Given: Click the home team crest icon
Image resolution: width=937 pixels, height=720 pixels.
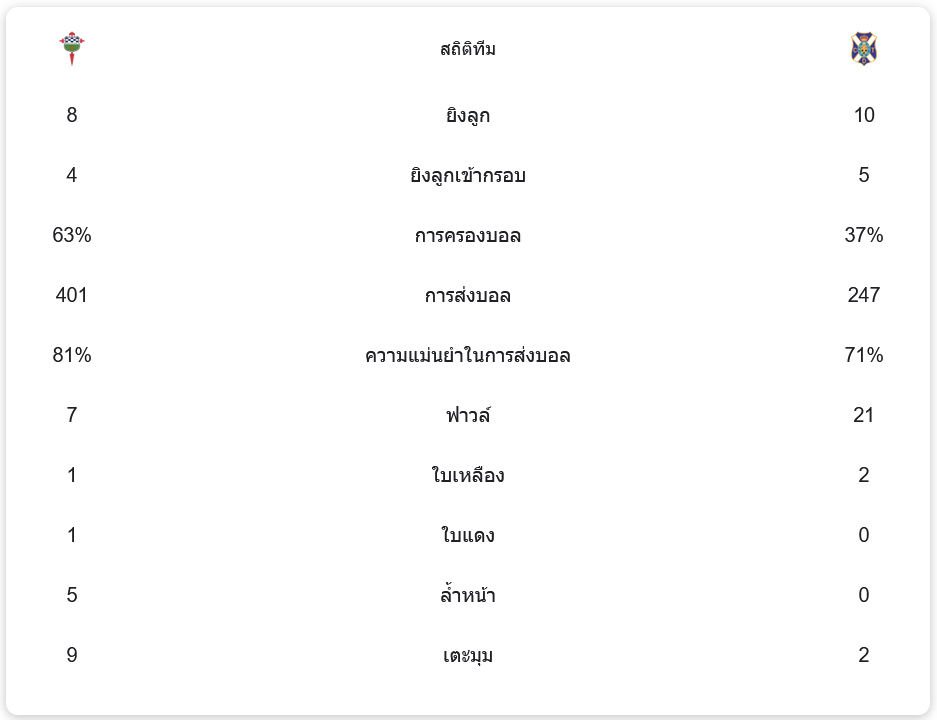Looking at the screenshot, I should tap(72, 48).
